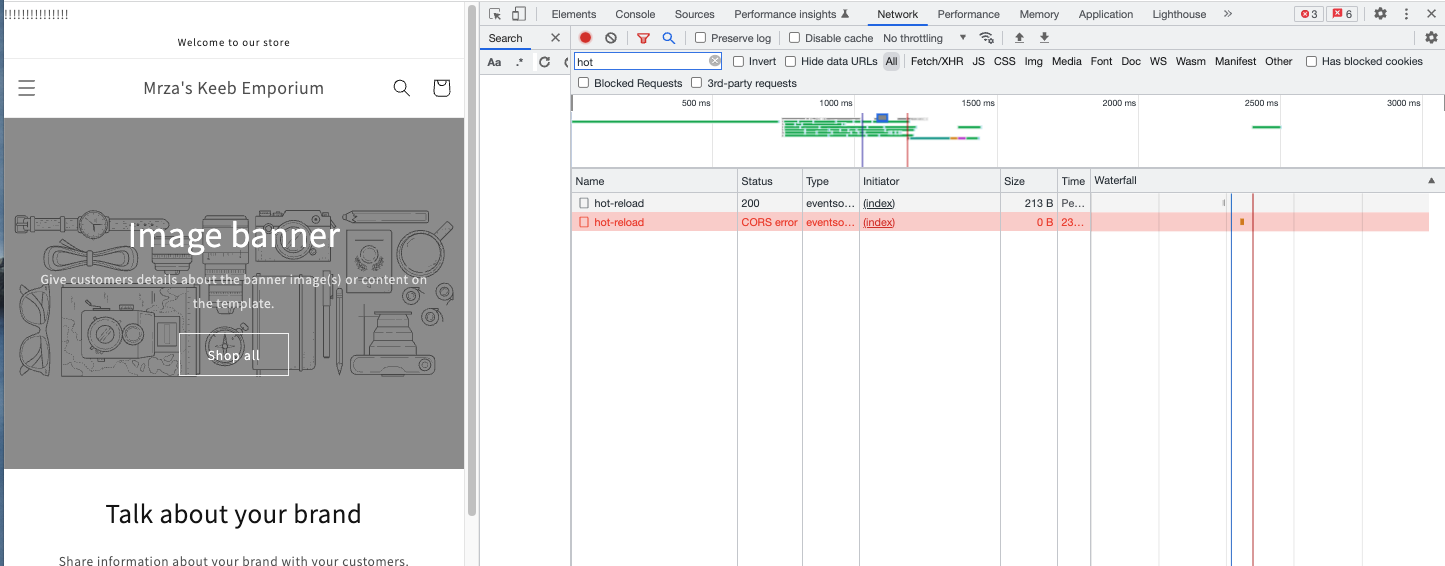The image size is (1445, 566).
Task: Switch to the Console tab
Action: click(635, 14)
